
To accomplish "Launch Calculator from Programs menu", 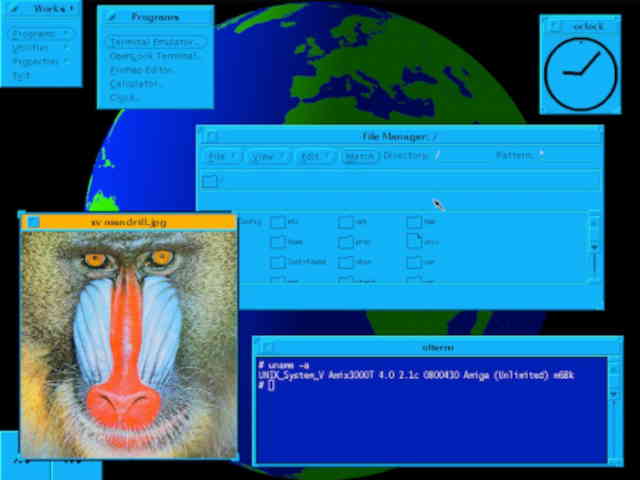I will [x=135, y=84].
